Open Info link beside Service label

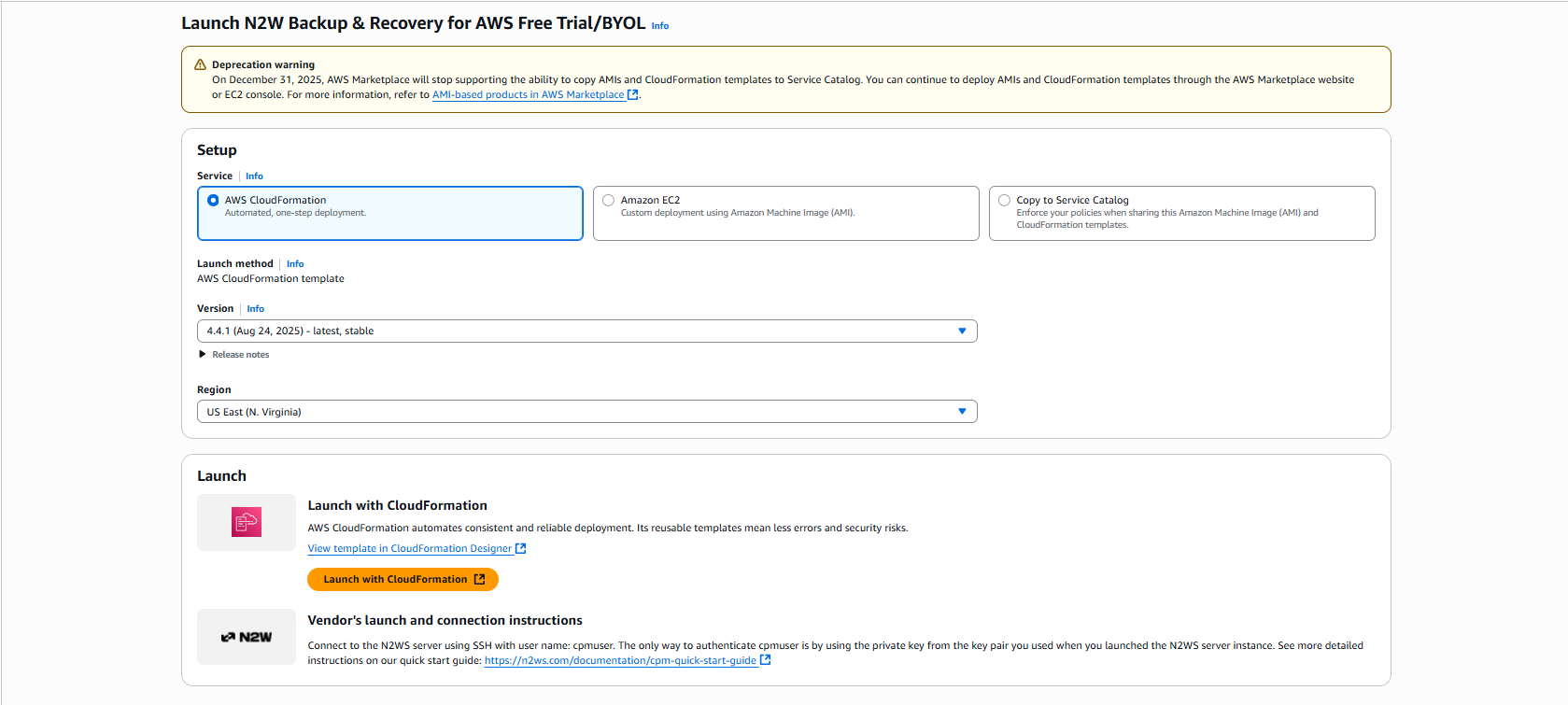click(x=254, y=176)
